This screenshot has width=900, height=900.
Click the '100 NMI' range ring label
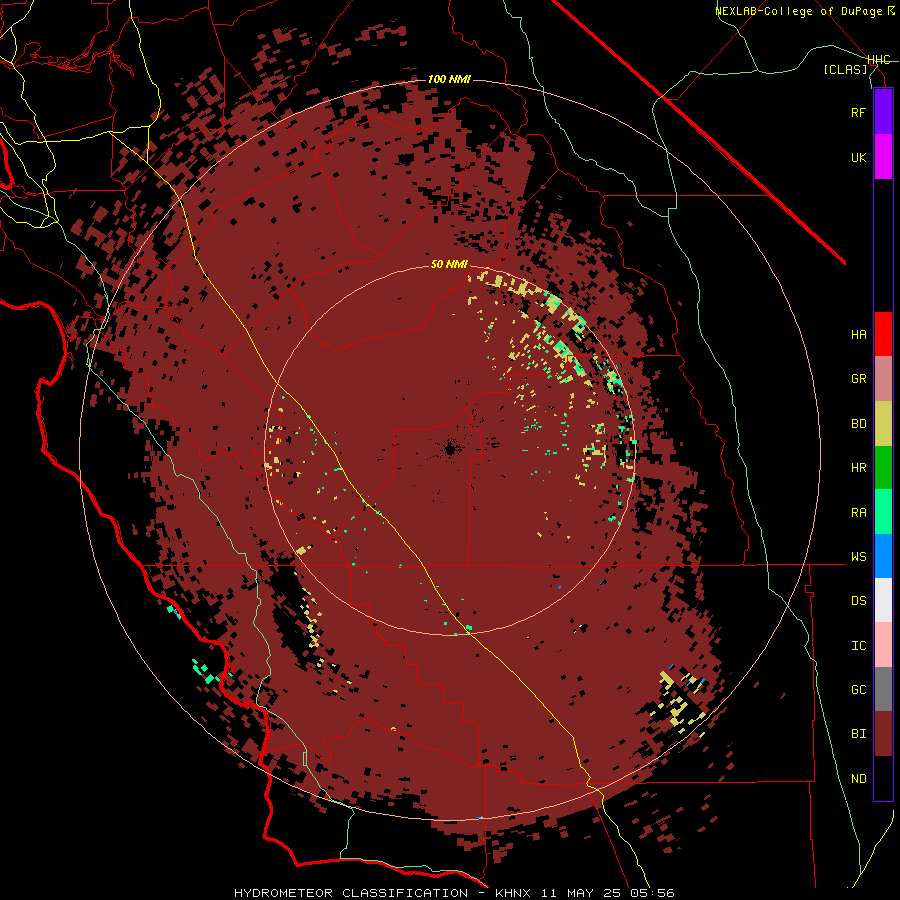pos(449,79)
